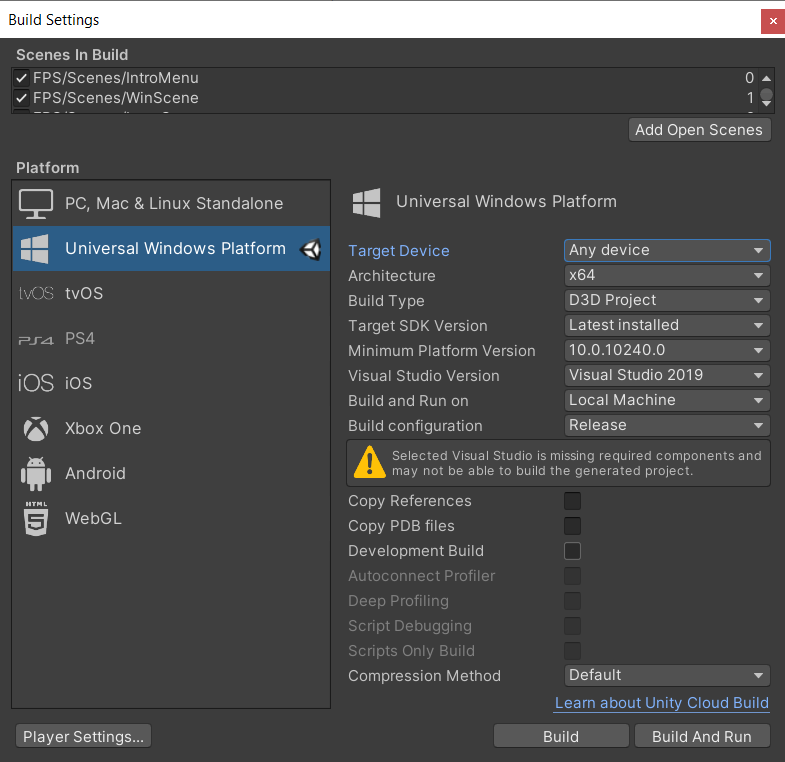
Task: Toggle Autoconnect Profiler checkbox
Action: click(572, 576)
